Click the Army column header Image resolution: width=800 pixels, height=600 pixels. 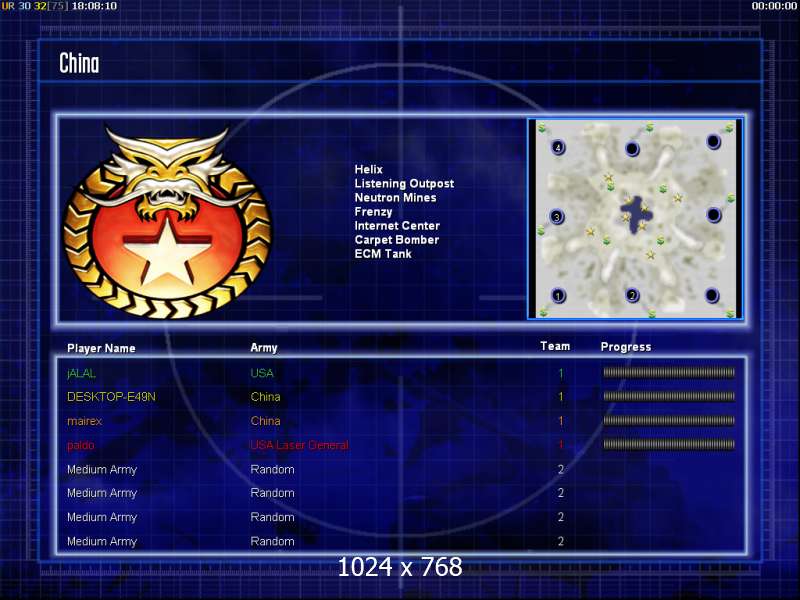coord(263,348)
